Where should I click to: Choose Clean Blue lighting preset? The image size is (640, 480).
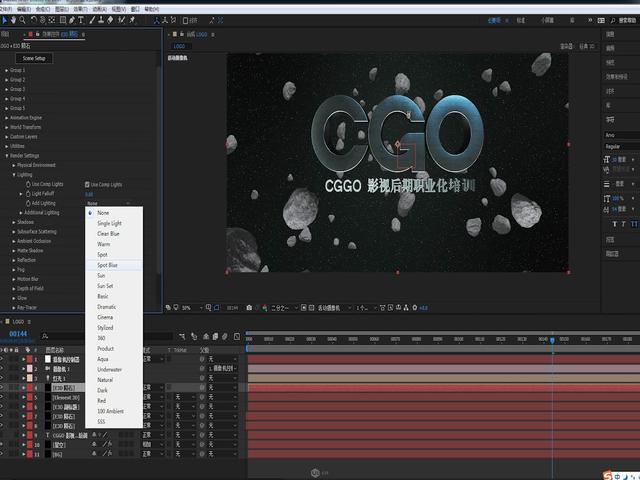(x=114, y=234)
